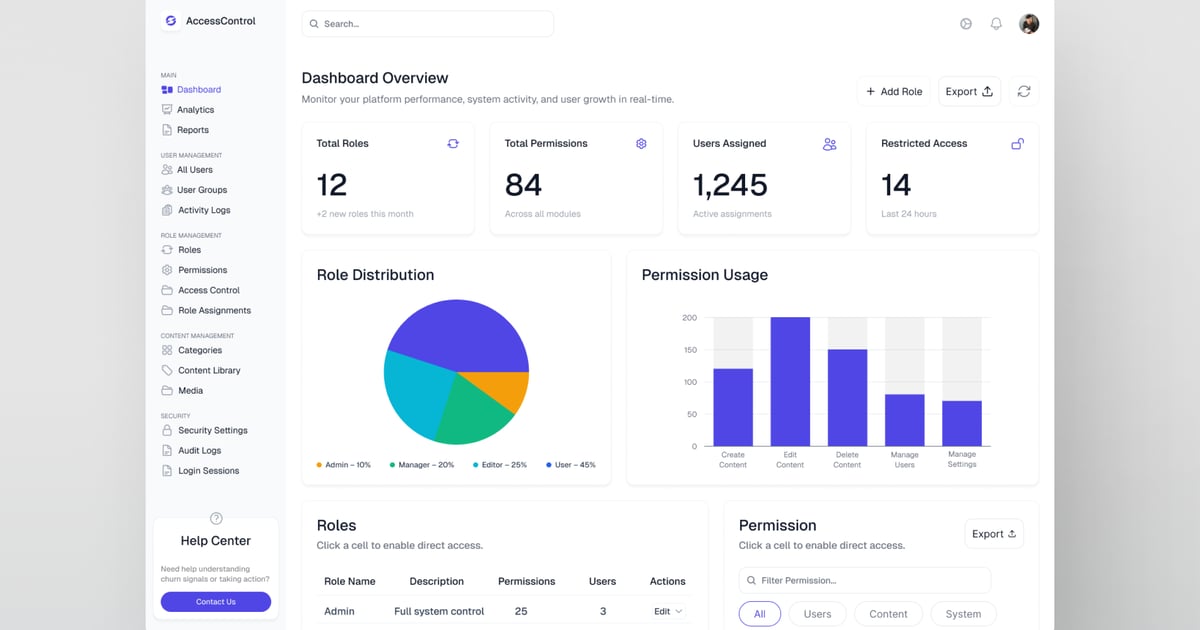Expand the Edit dropdown for Admin role

[668, 611]
